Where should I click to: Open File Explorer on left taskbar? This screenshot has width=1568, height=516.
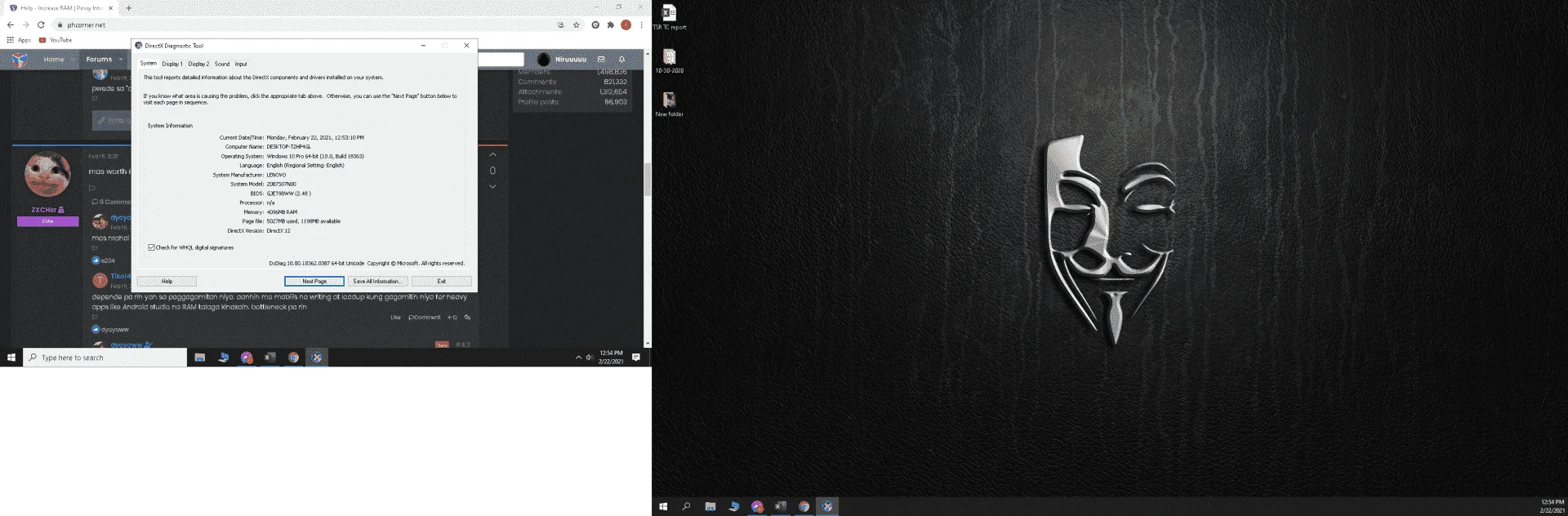pos(199,358)
